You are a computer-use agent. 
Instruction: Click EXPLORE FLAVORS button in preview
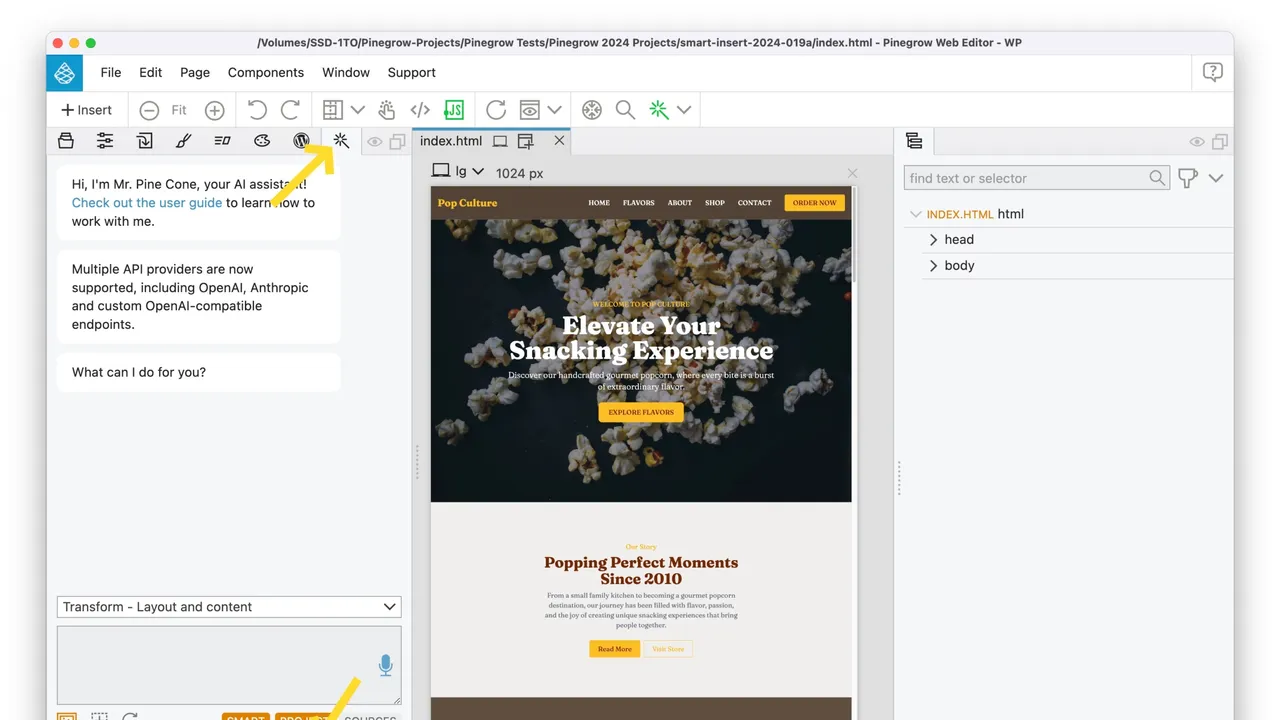tap(641, 412)
